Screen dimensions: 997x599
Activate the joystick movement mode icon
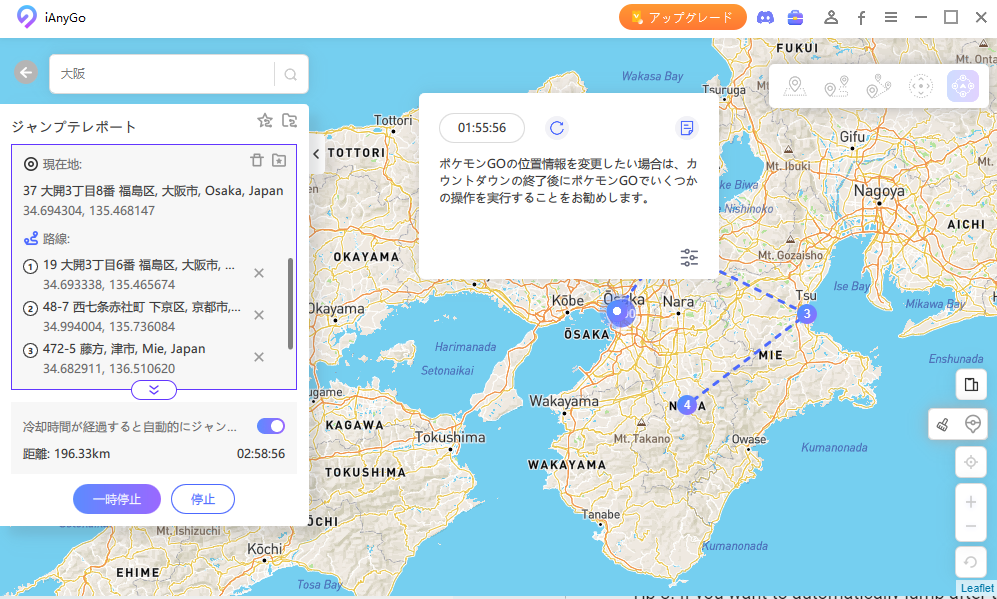(962, 86)
